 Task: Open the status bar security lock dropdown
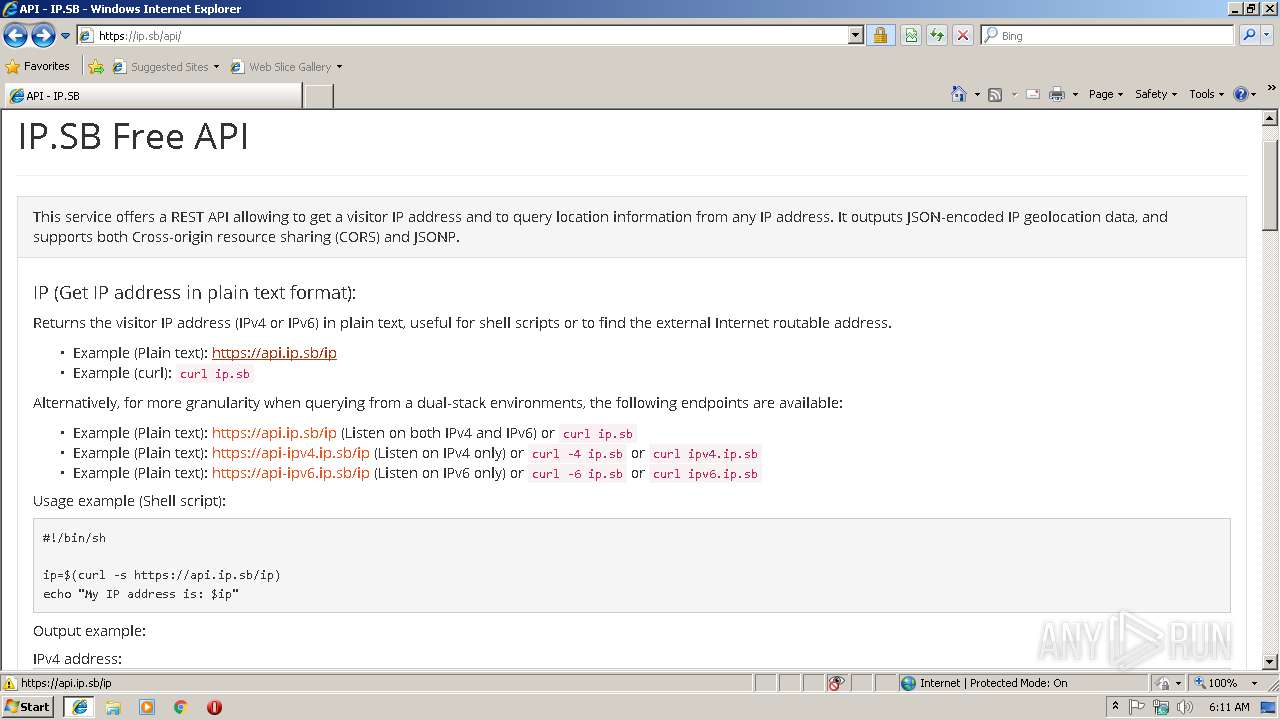click(x=1168, y=683)
